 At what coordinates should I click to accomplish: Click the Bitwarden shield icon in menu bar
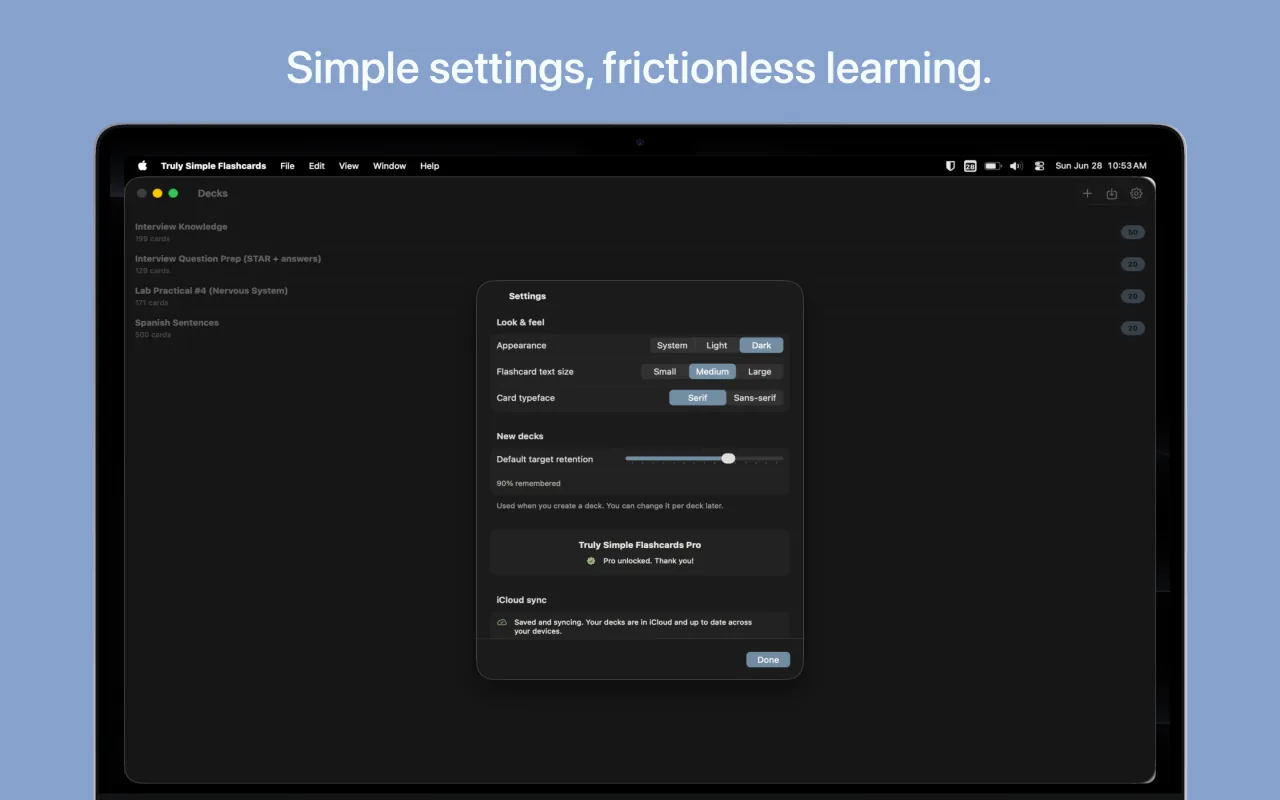(950, 166)
